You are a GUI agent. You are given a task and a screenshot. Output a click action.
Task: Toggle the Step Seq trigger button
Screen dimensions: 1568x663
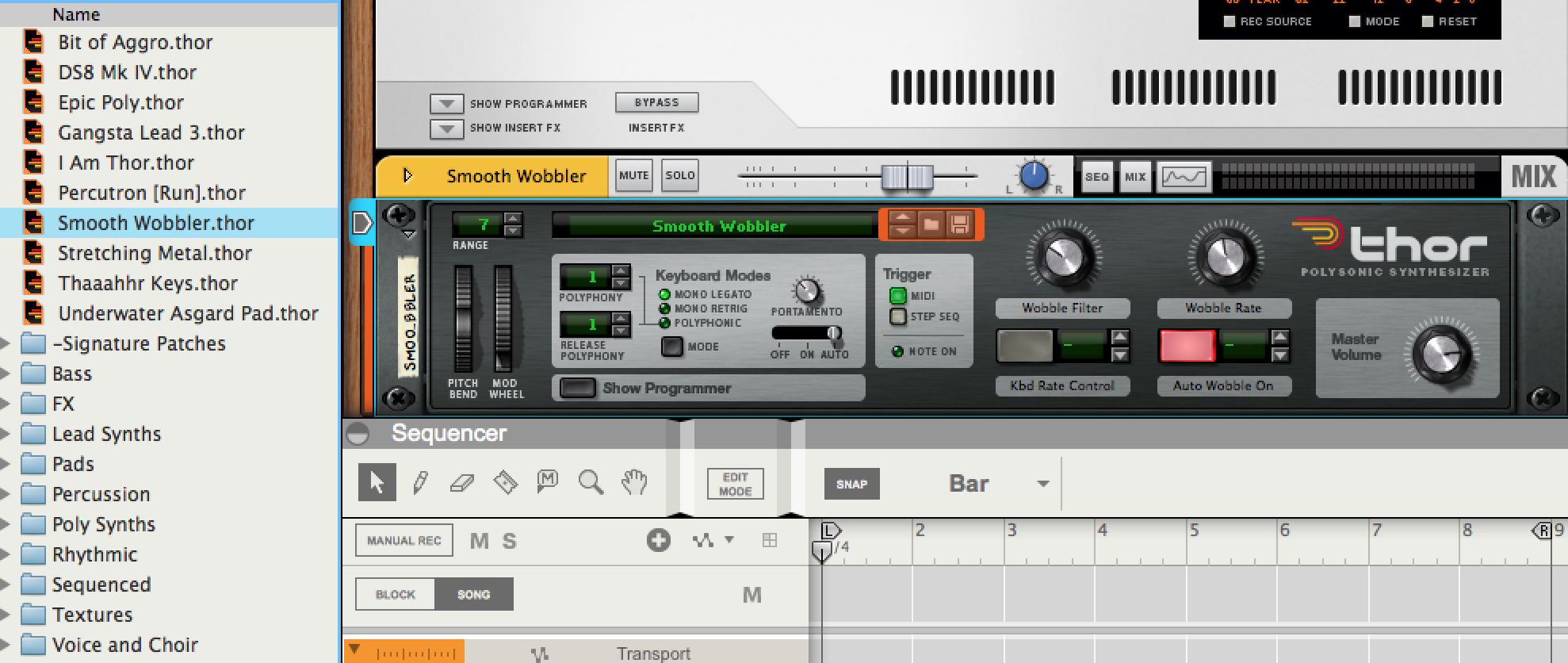[898, 316]
